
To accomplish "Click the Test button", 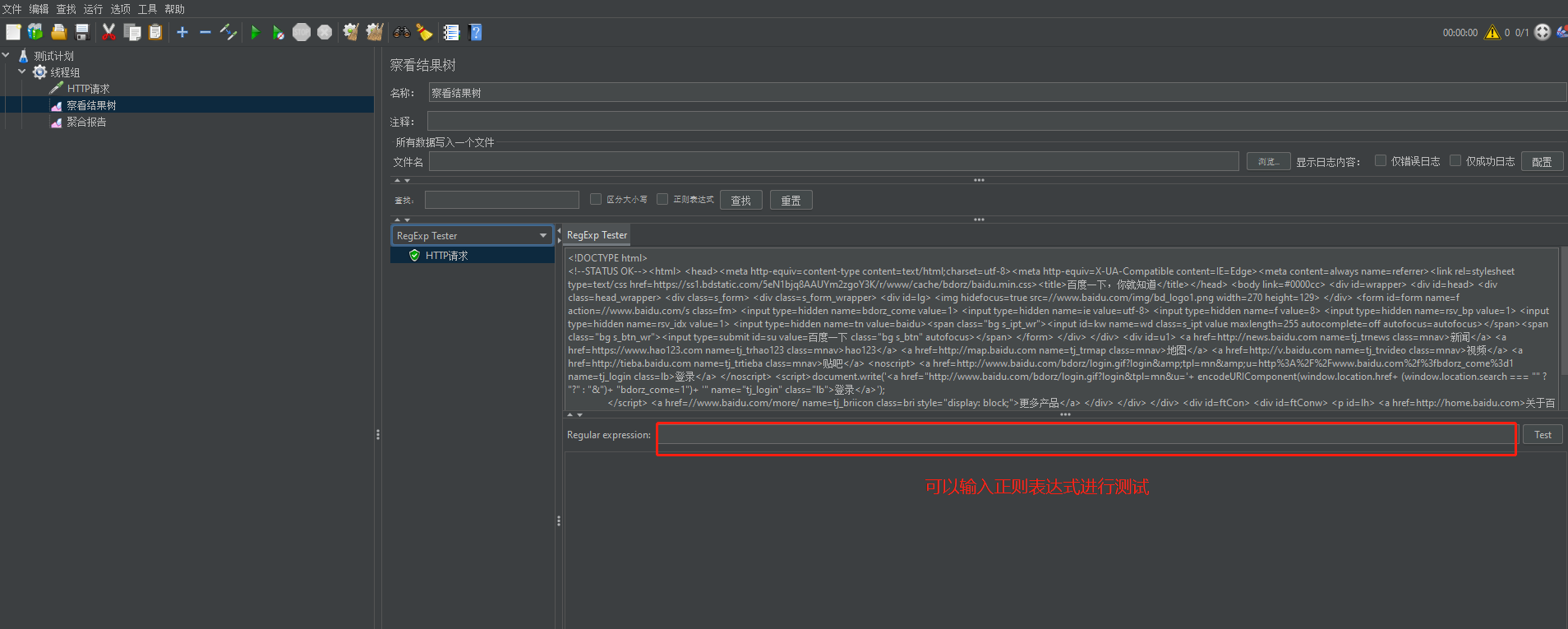I will pos(1543,435).
